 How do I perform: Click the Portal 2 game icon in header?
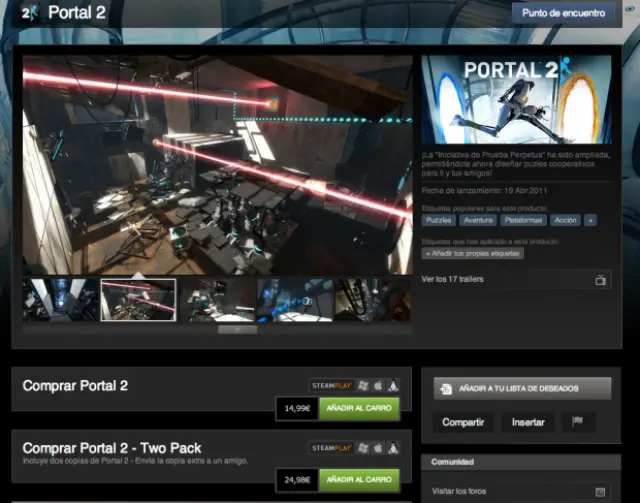click(27, 14)
